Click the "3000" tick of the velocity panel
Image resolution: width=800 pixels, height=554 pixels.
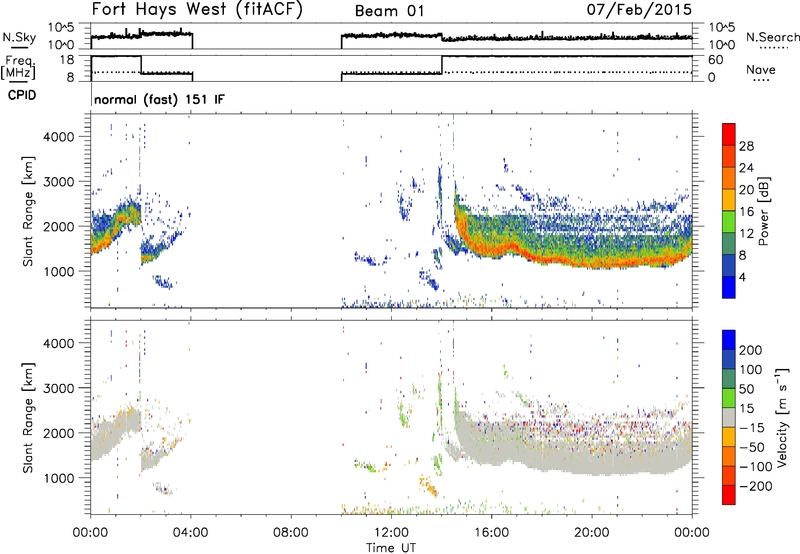(59, 388)
